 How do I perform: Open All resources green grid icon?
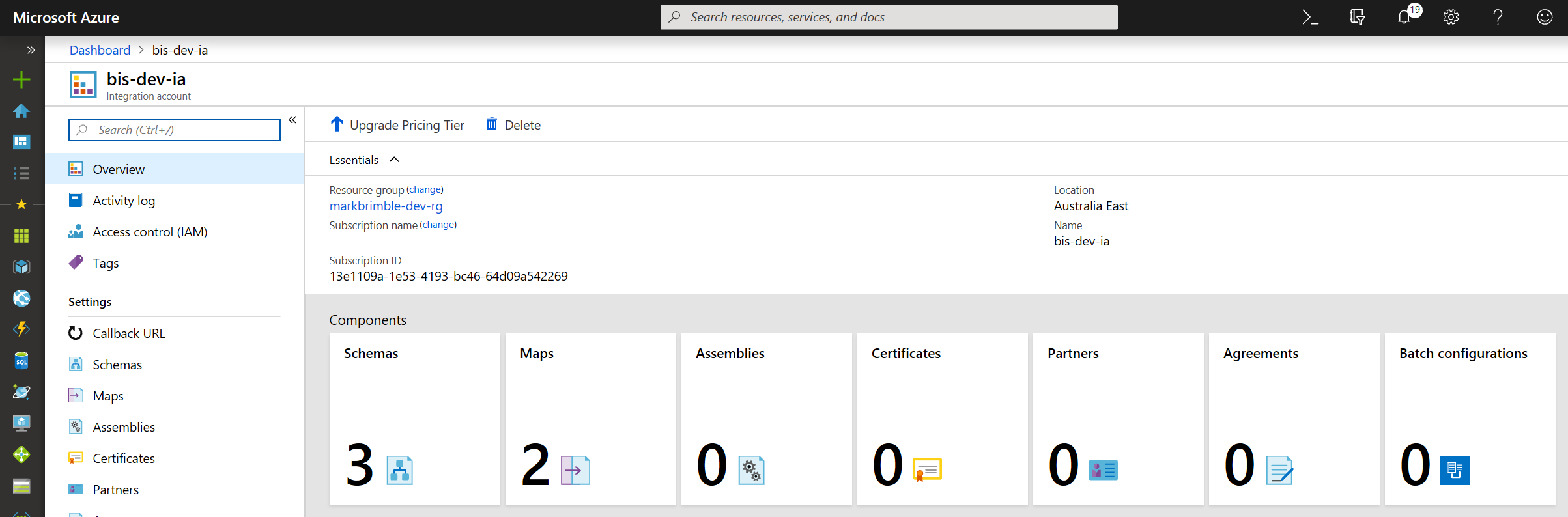tap(21, 236)
